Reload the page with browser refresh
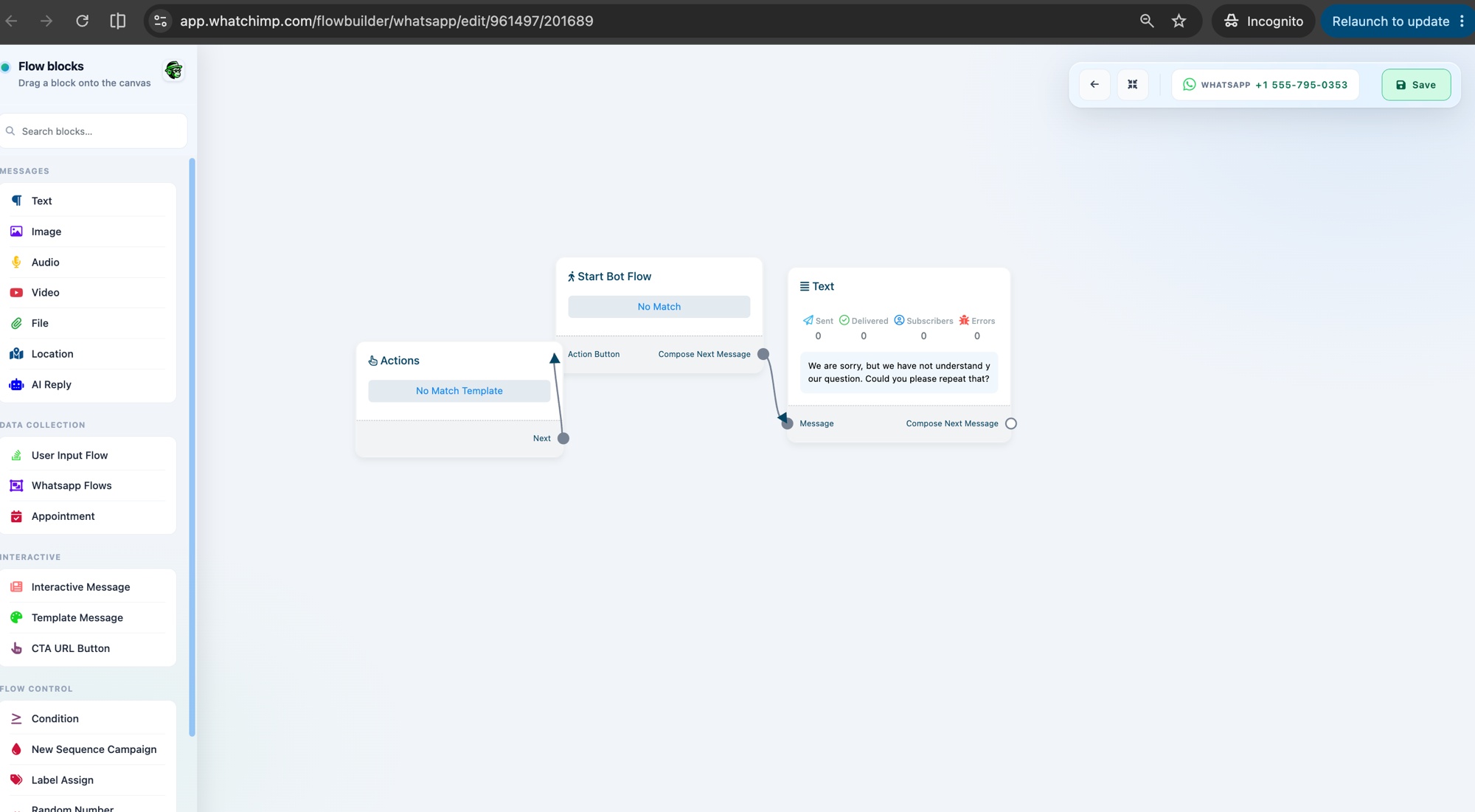 click(82, 21)
